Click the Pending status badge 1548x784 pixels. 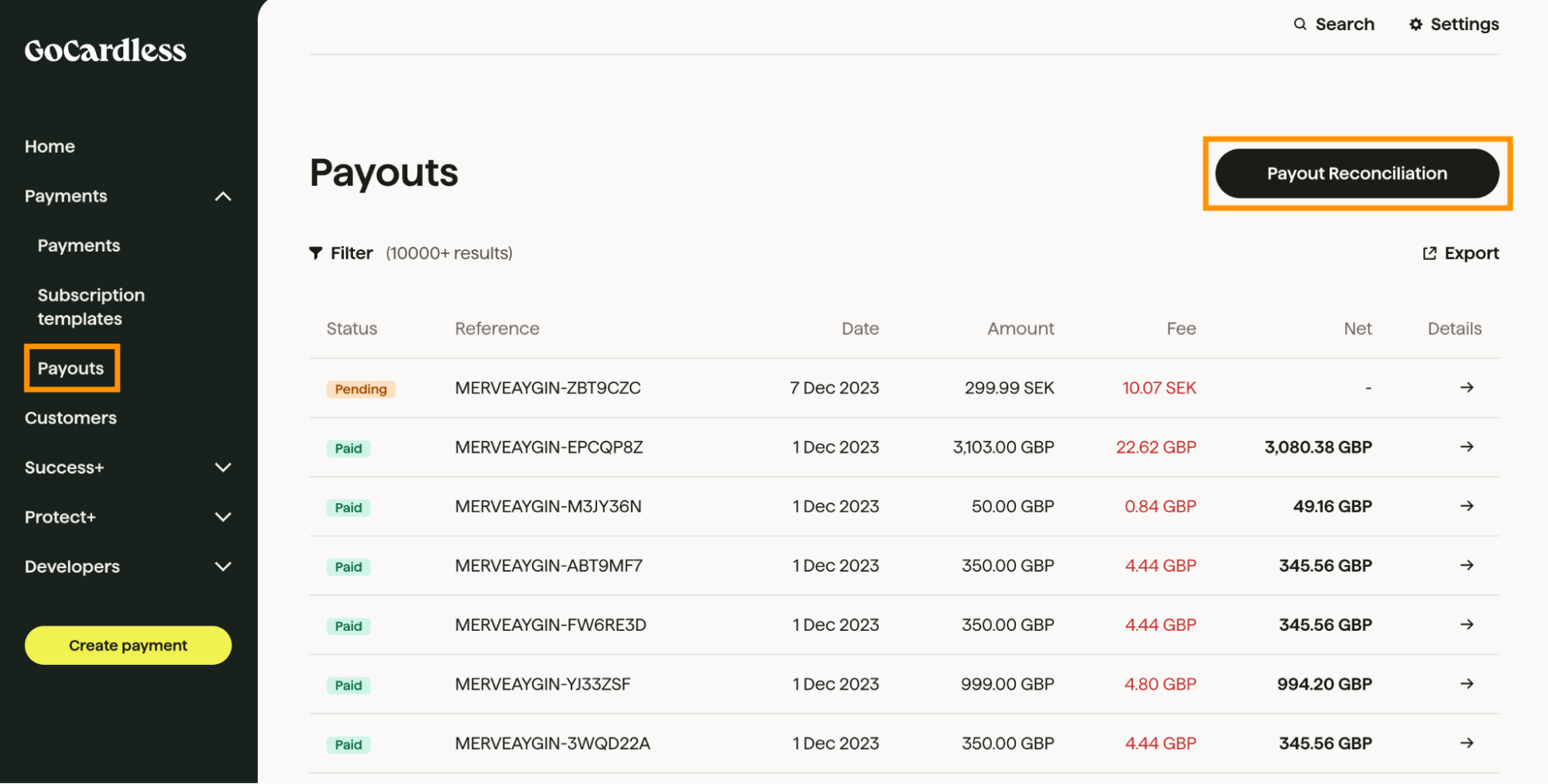(360, 389)
